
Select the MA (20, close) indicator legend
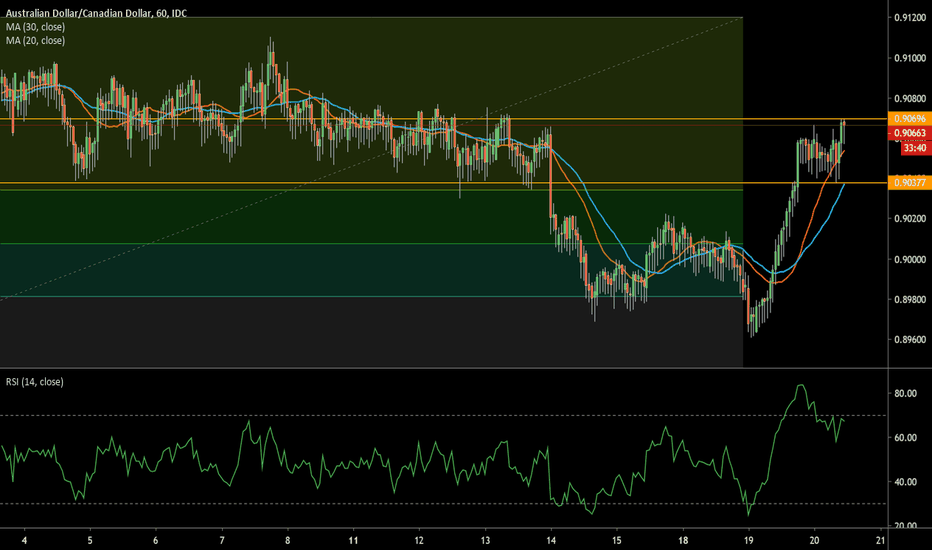[x=34, y=40]
